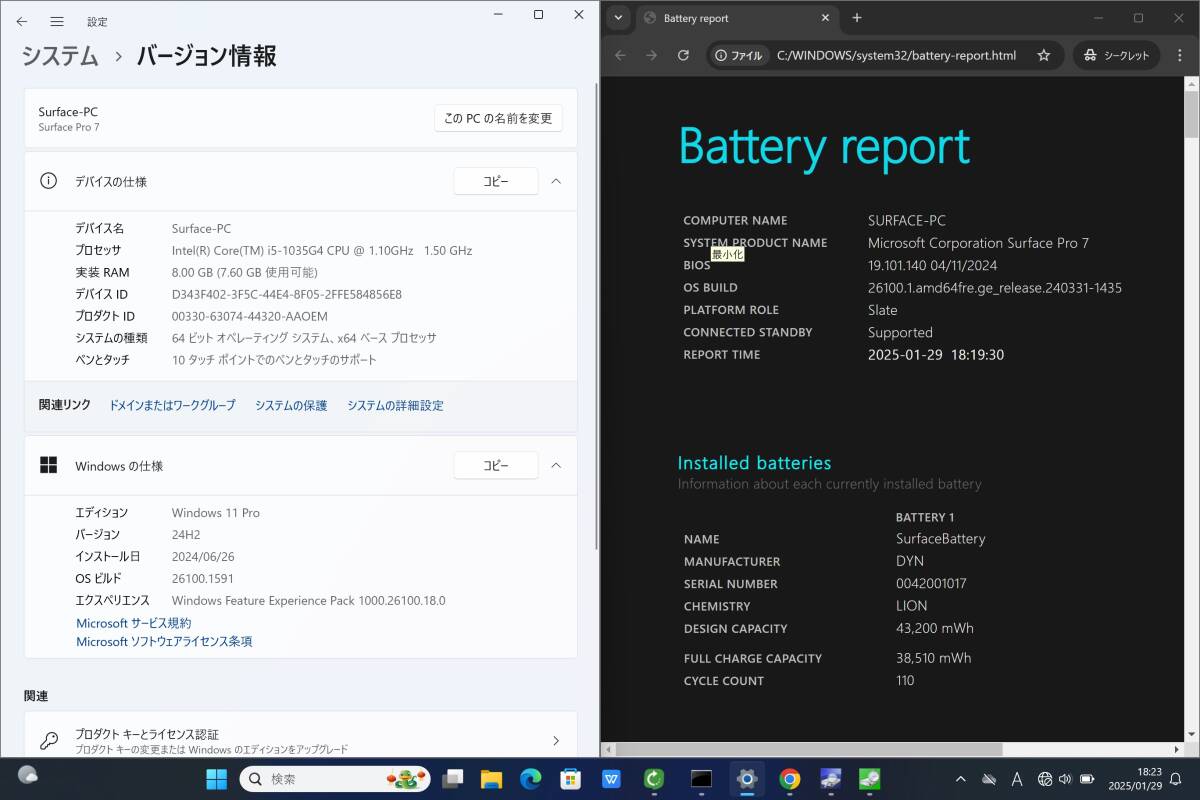Open network quick settings in the tray
The height and width of the screenshot is (800, 1200).
(1045, 779)
